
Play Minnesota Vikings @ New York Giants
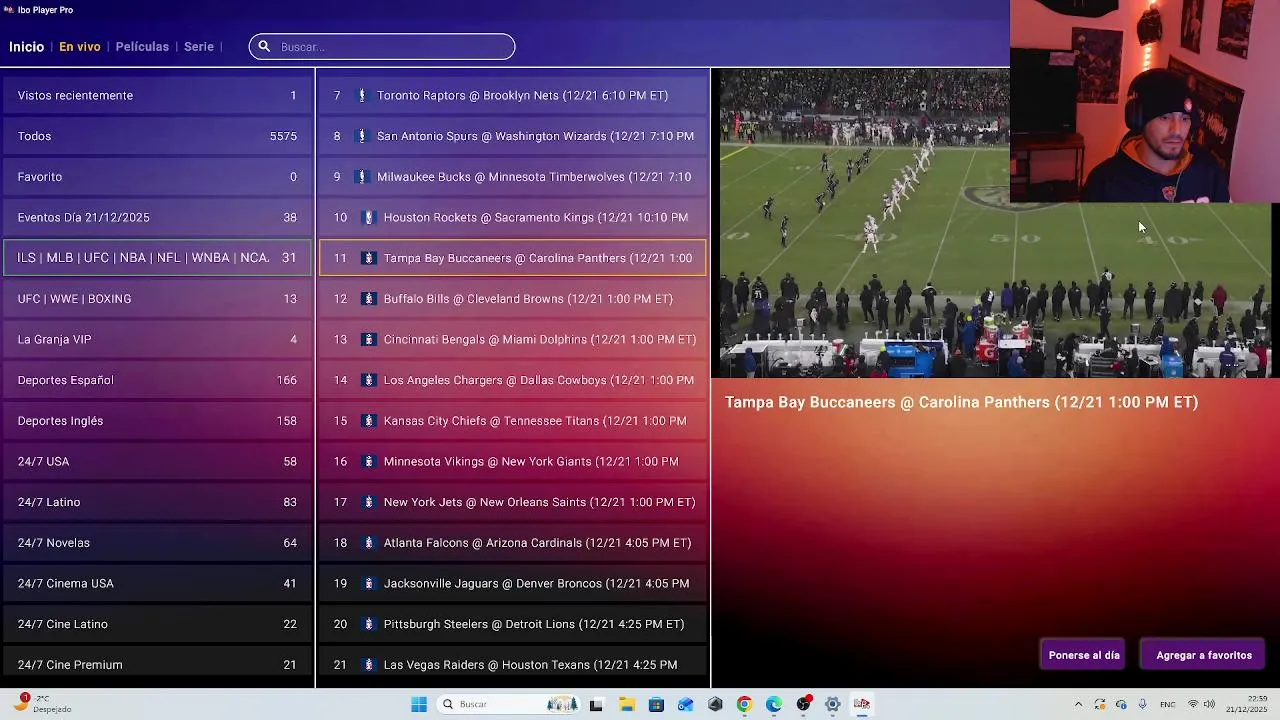point(513,462)
